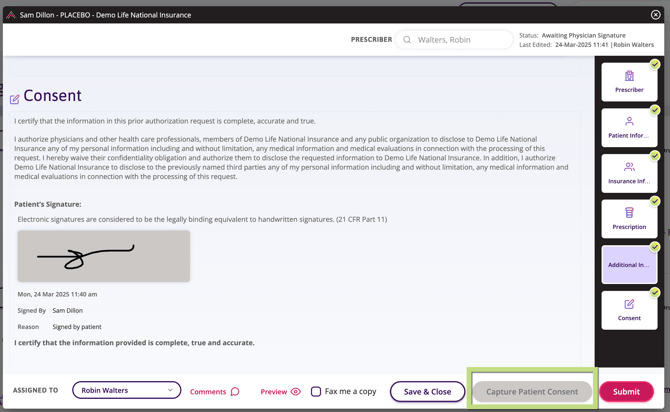
Task: Click the green checkmark on Additional Information card
Action: coord(655,247)
